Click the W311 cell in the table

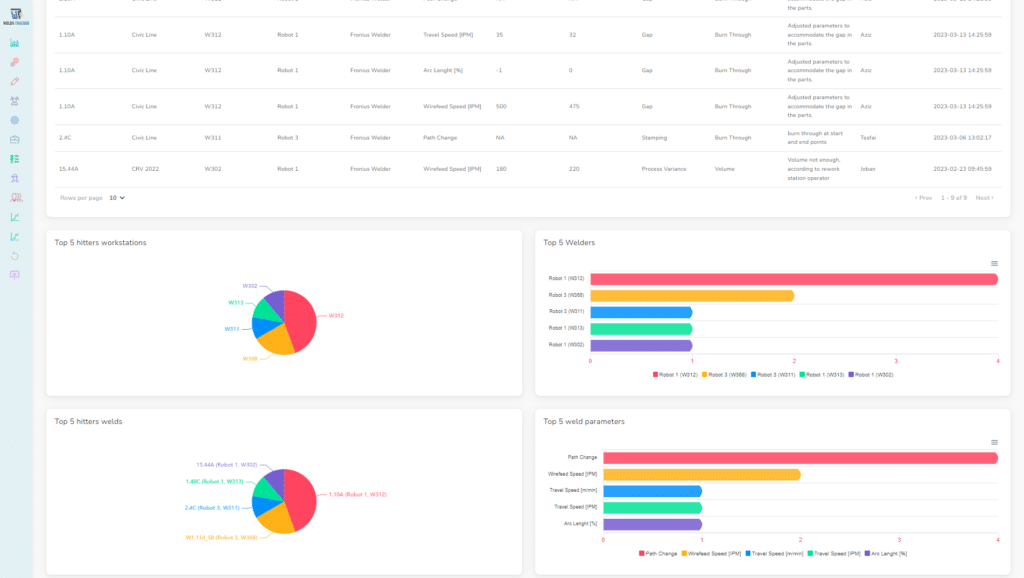point(213,138)
